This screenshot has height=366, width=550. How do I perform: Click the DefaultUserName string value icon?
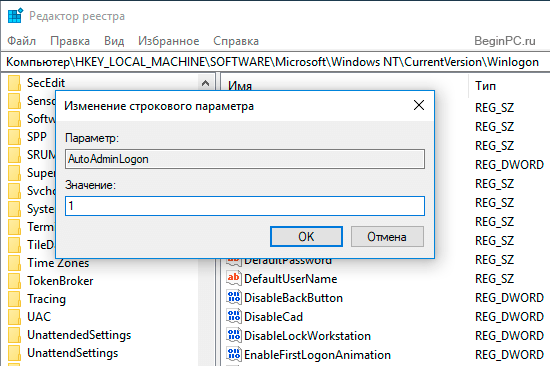(x=234, y=279)
